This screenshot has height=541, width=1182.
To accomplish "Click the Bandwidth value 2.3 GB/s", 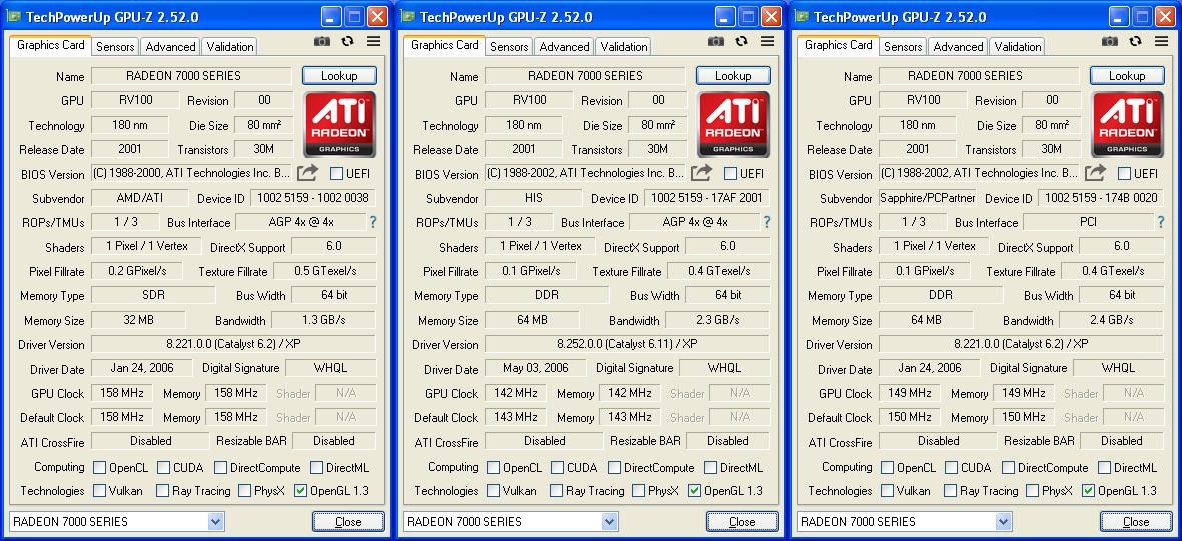I will coord(717,319).
